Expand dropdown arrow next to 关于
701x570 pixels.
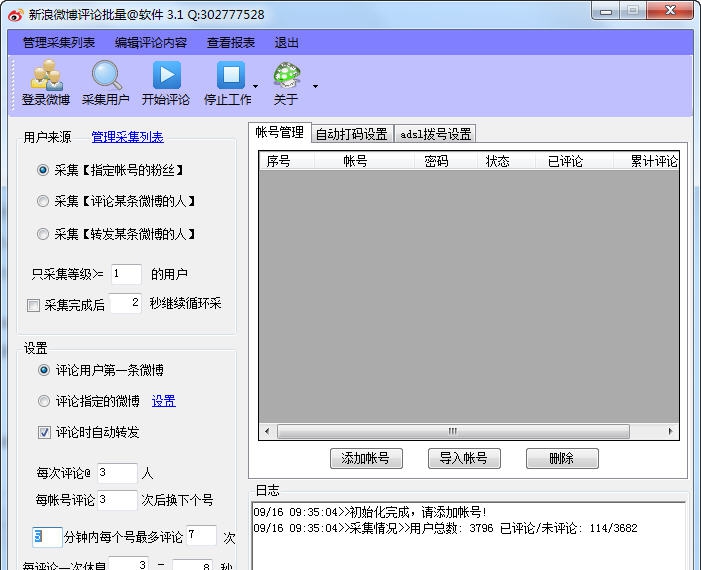point(315,86)
